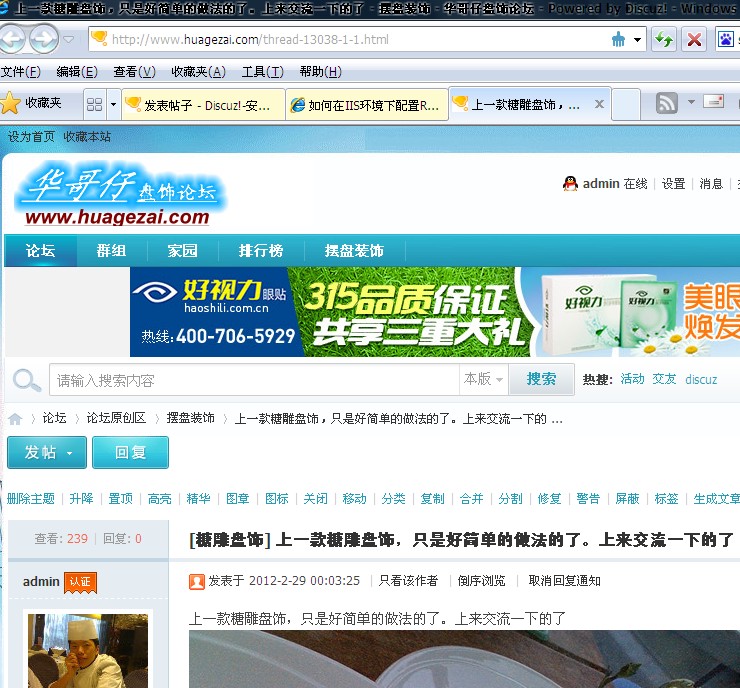Click the 收藏夹 star favorites button
Screen dimensions: 740x688
click(31, 103)
